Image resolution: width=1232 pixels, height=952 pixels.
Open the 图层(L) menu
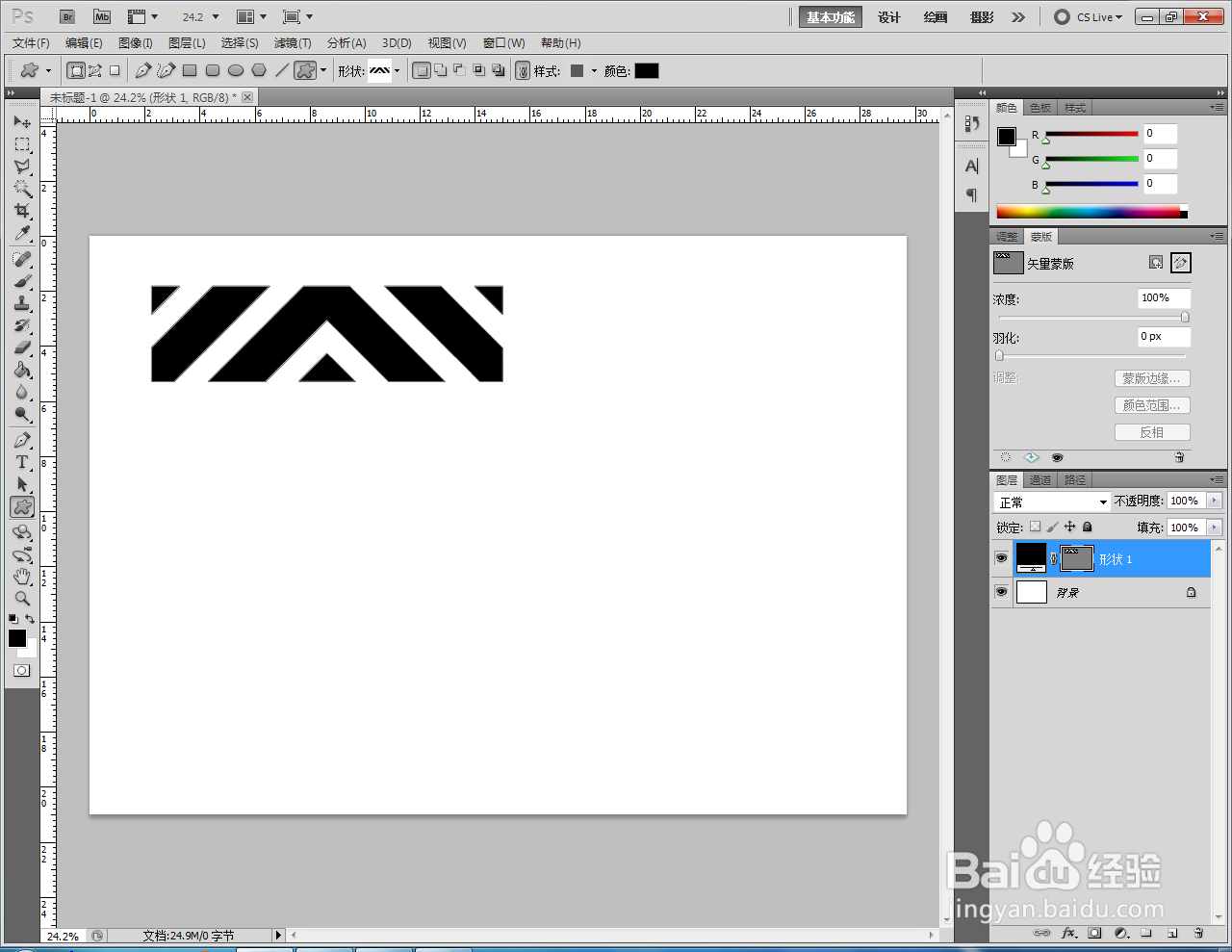click(187, 43)
